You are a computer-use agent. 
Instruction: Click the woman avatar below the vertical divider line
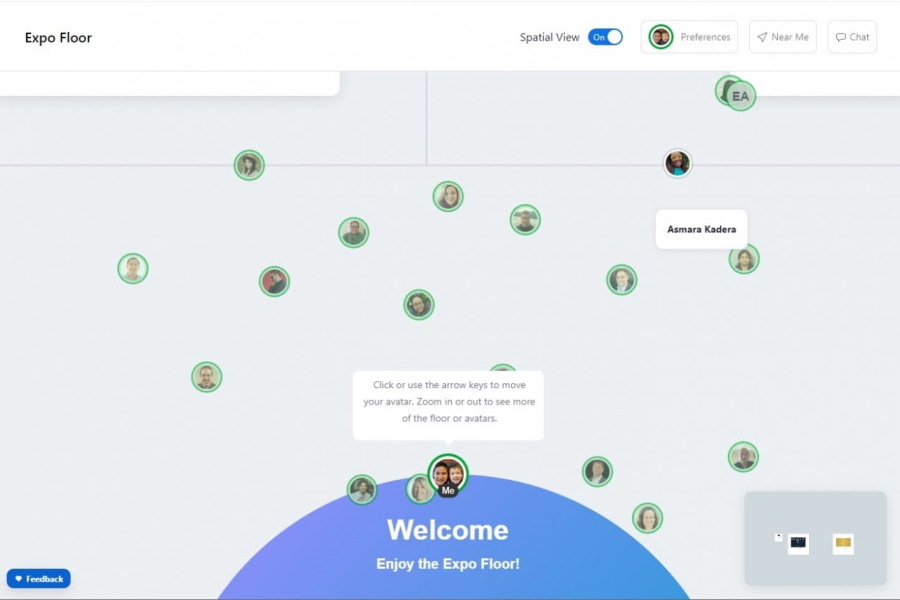click(448, 196)
